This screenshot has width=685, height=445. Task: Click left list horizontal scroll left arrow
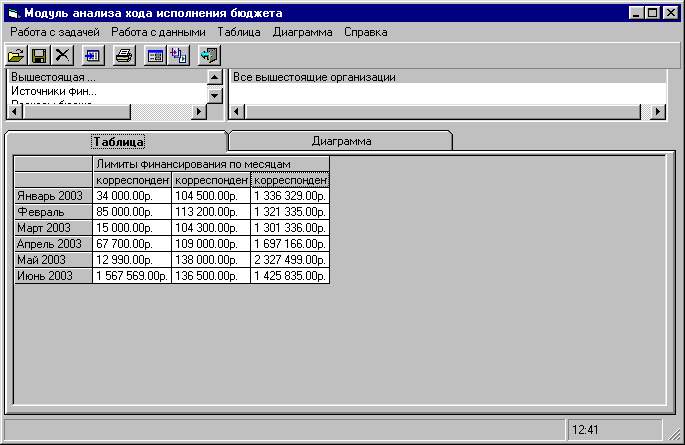tap(15, 112)
